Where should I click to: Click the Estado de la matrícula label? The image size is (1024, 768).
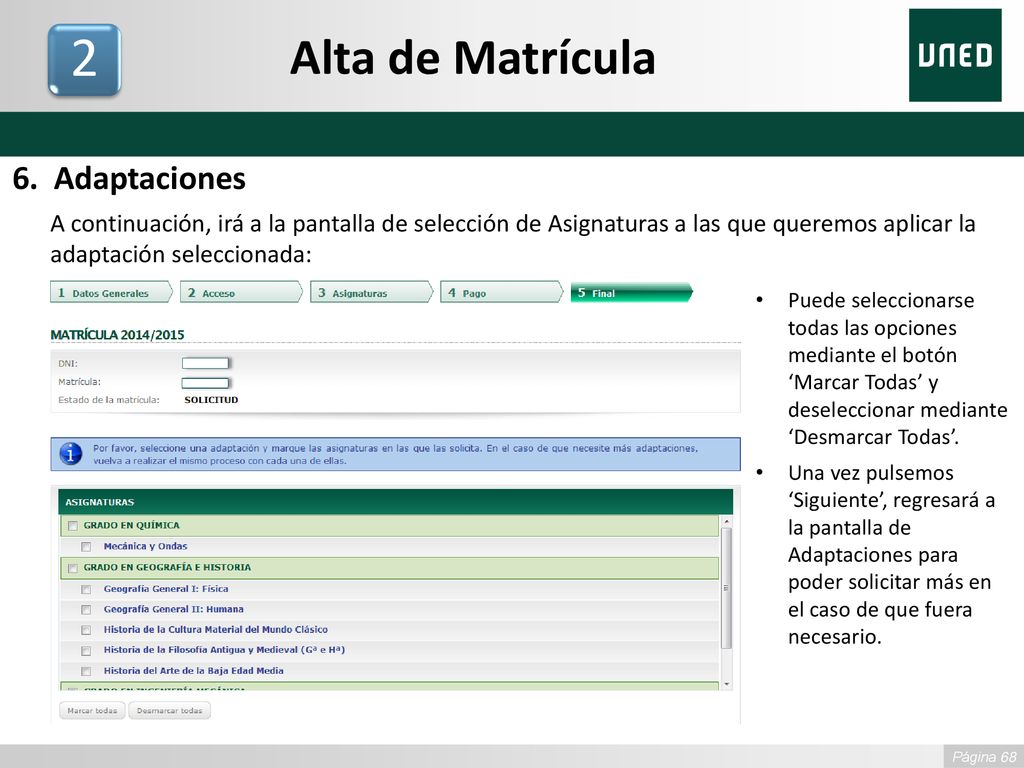point(109,400)
